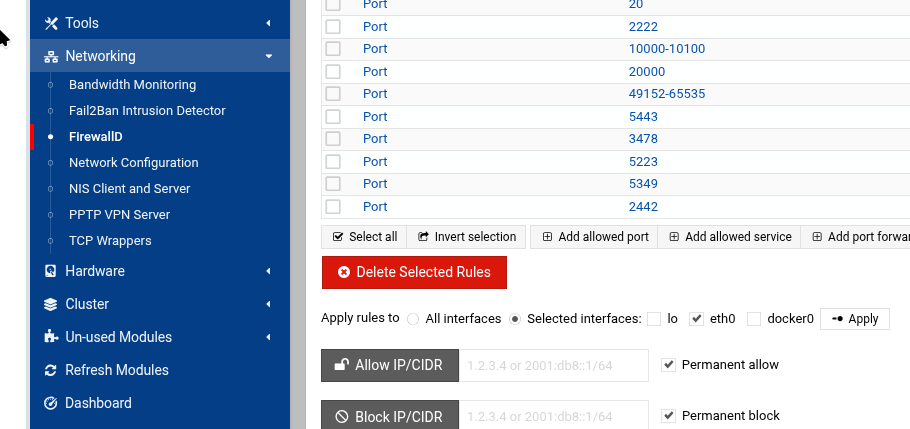Click the Networking section icon
Screen dimensions: 910x429
[x=51, y=57]
